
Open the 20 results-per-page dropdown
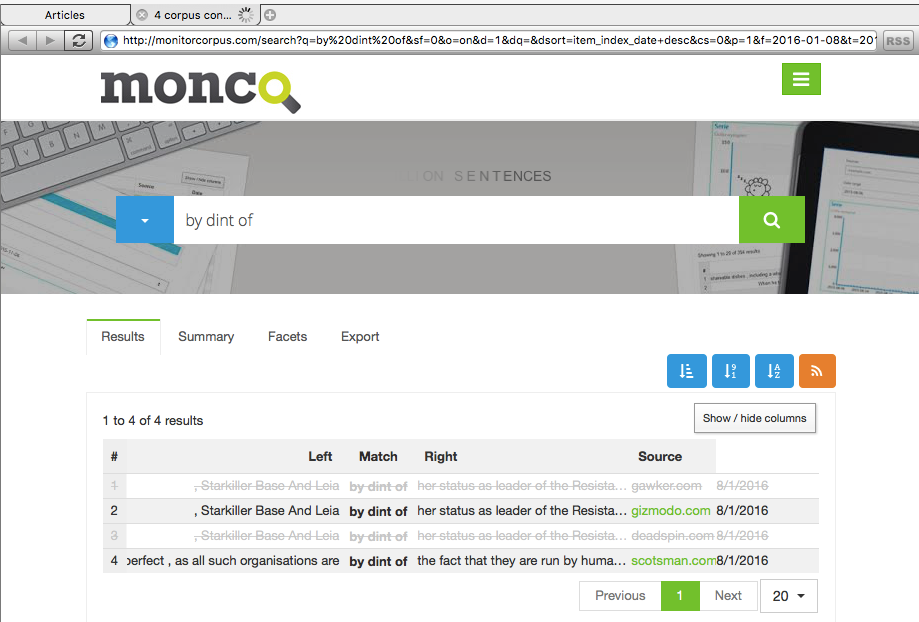(789, 596)
